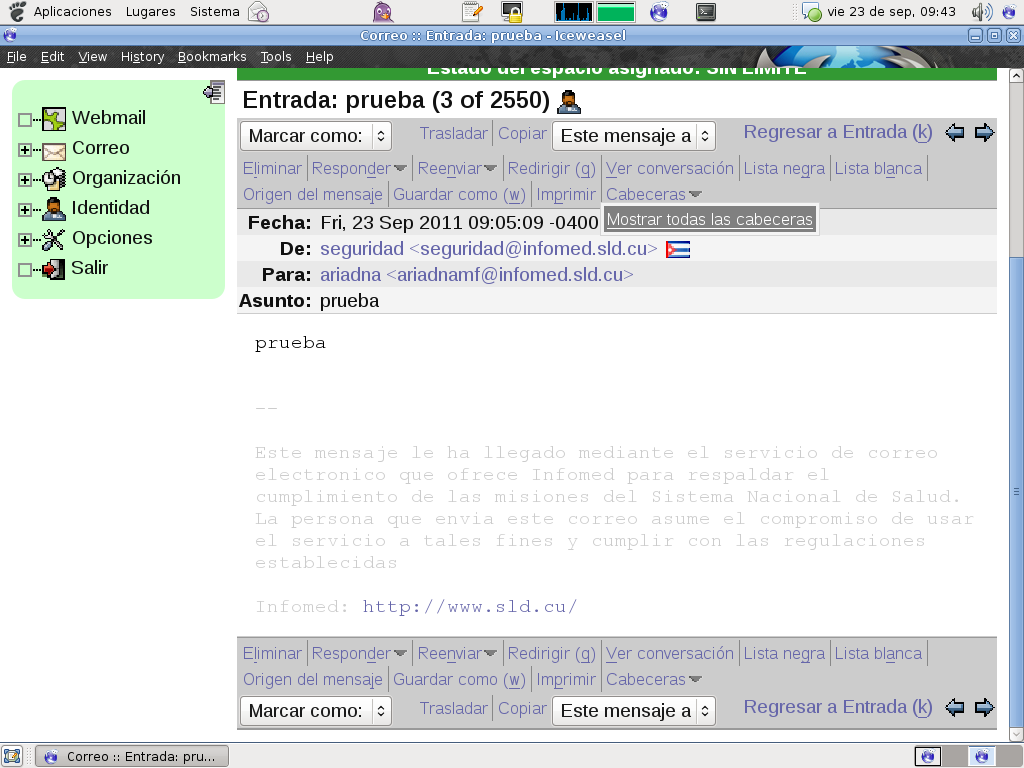Open the bottom Cabeceras dropdown
Viewport: 1024px width, 768px height.
pos(654,680)
